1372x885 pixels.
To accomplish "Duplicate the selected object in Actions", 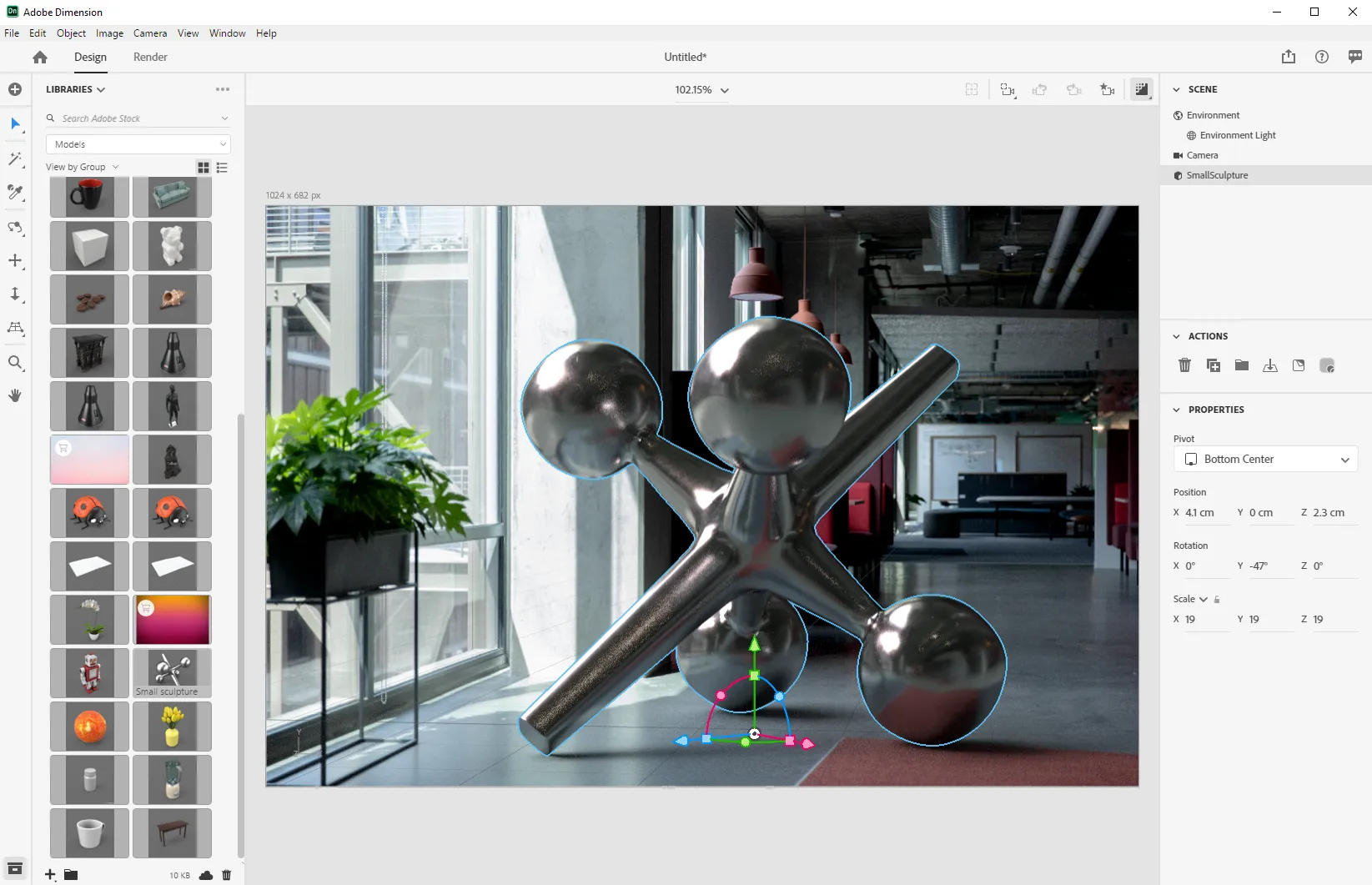I will [1213, 365].
